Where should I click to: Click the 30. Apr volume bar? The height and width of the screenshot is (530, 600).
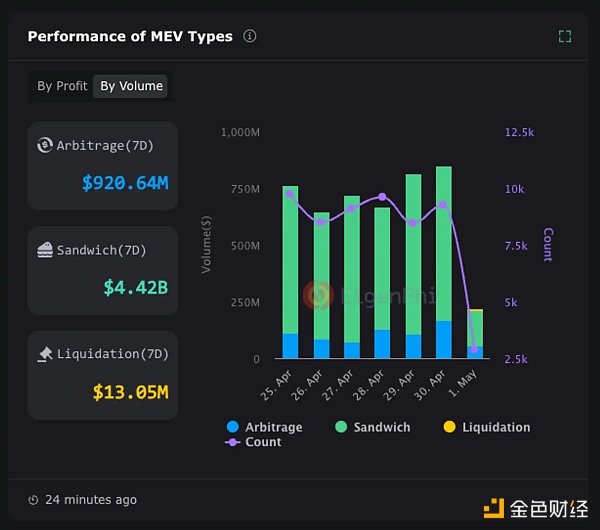(x=443, y=262)
